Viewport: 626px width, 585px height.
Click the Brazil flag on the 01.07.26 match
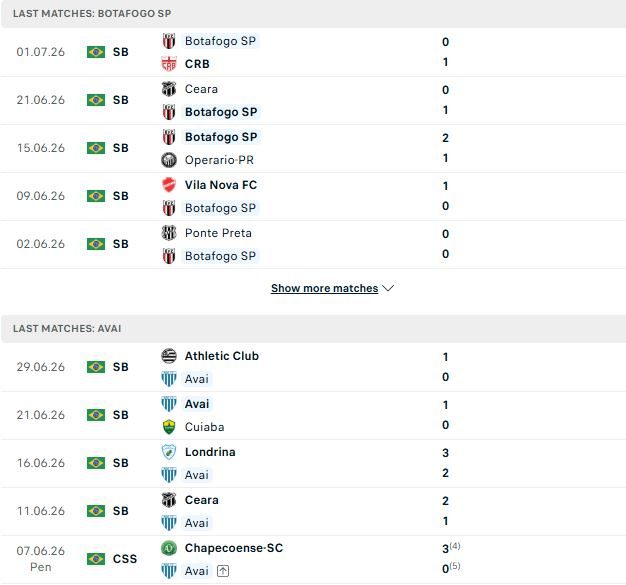point(96,52)
